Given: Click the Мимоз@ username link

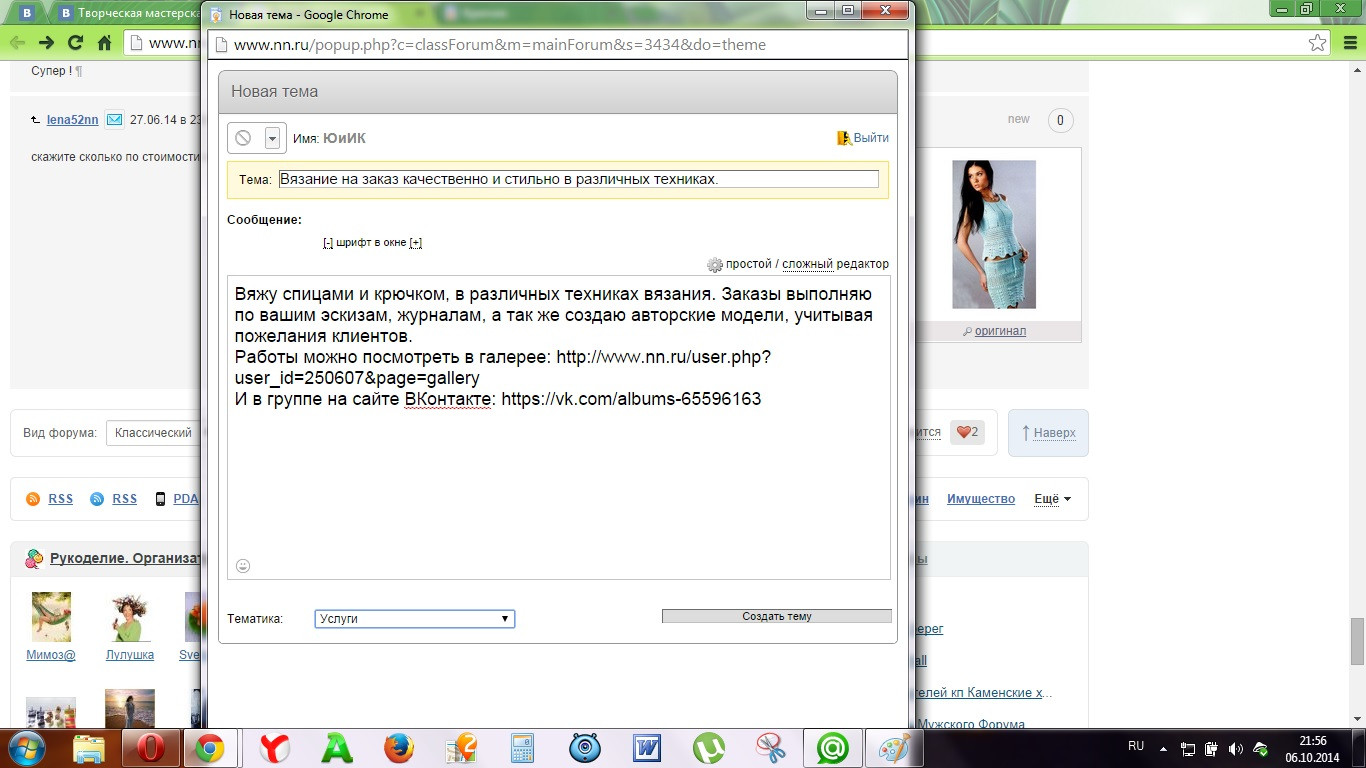Looking at the screenshot, I should click(x=51, y=655).
